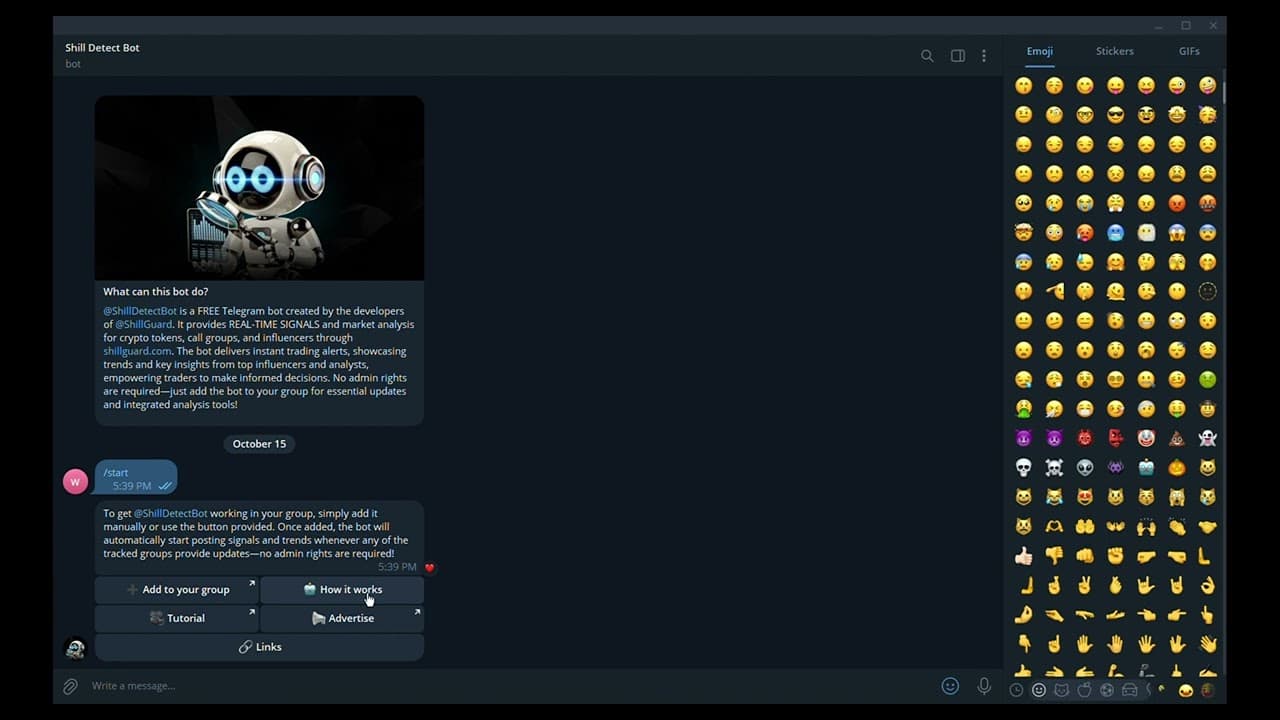Viewport: 1280px width, 720px height.
Task: Click the smiley emoji button beside message field
Action: point(950,686)
